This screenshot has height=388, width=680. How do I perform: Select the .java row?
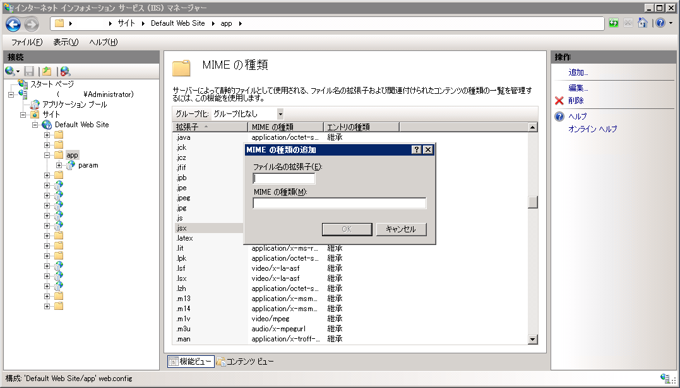coord(350,137)
